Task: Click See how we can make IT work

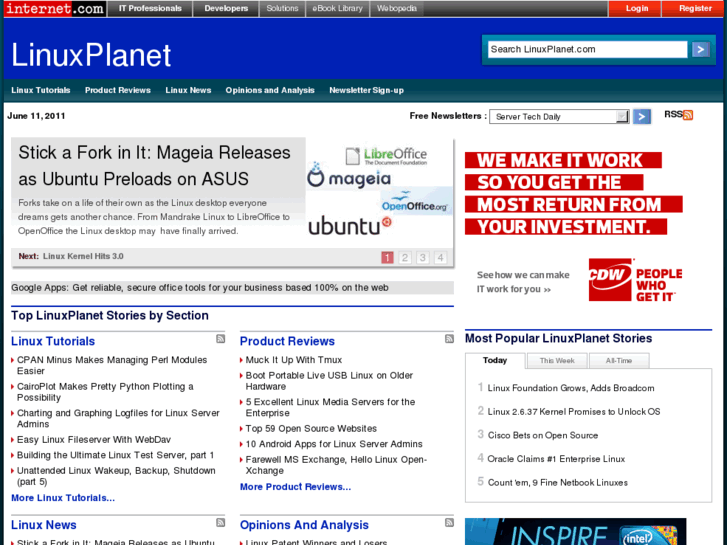Action: [x=523, y=282]
